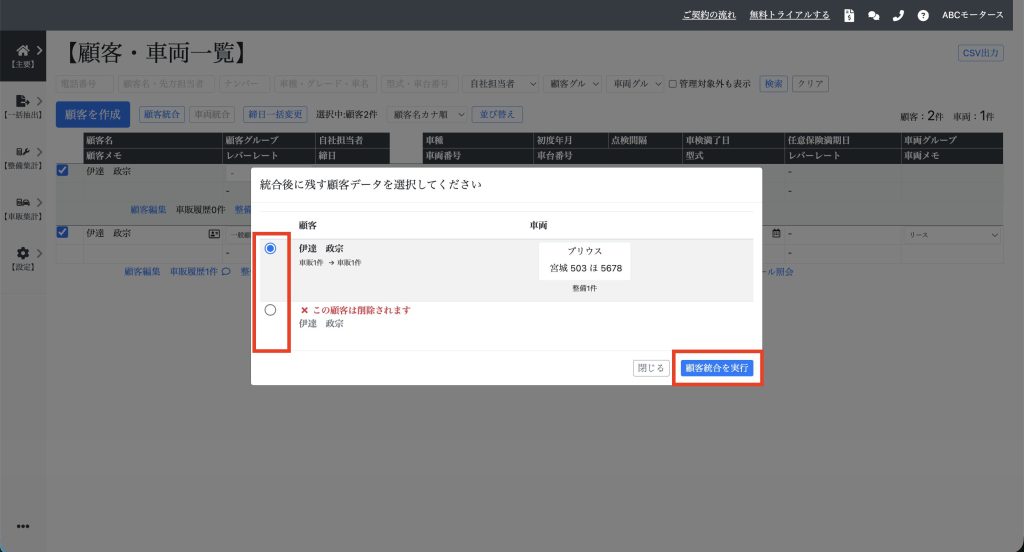The image size is (1024, 552).
Task: Open the 【設定】 gear settings icon
Action: 22,254
